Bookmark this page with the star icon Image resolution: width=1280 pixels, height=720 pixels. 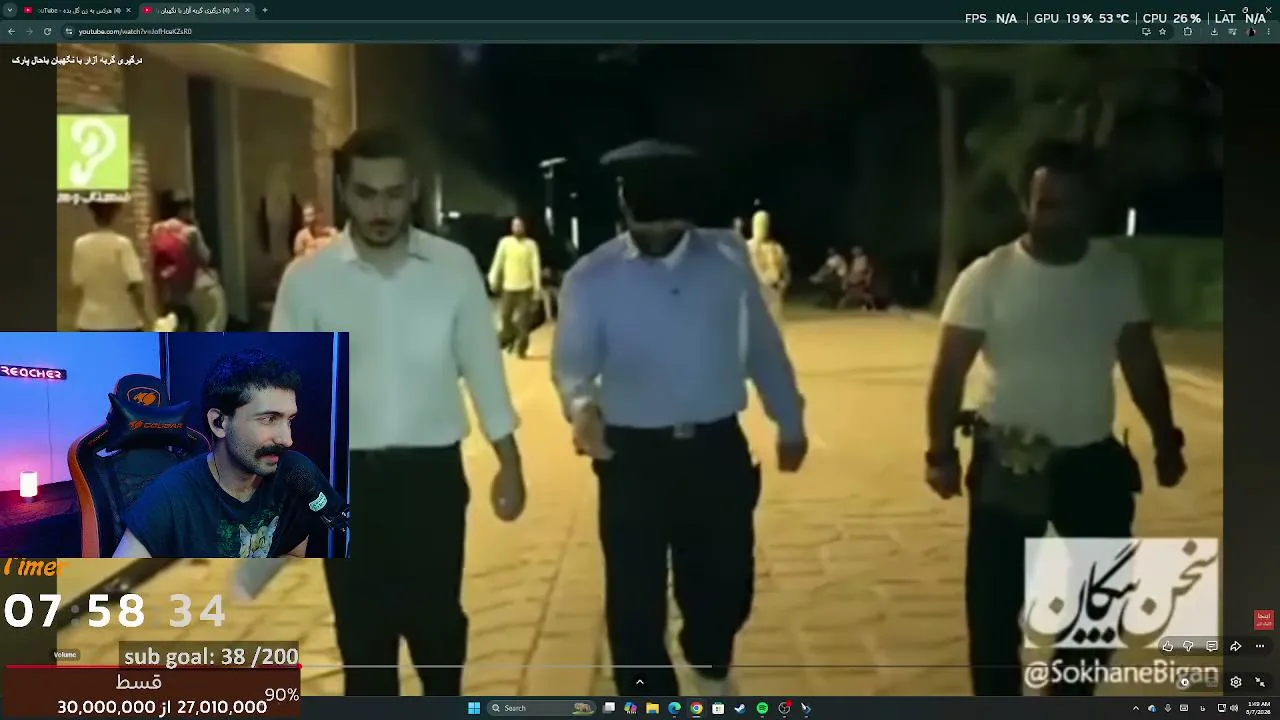tap(1162, 31)
